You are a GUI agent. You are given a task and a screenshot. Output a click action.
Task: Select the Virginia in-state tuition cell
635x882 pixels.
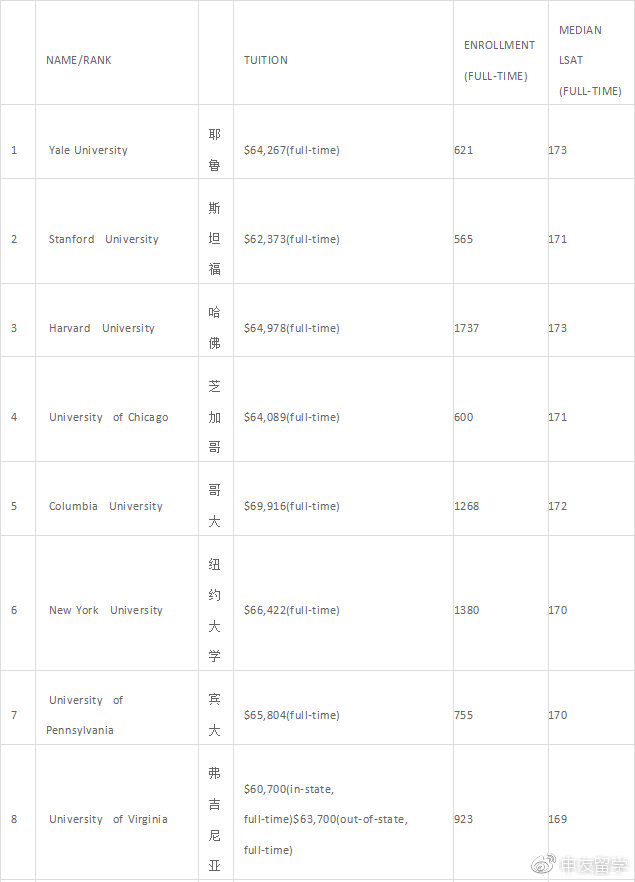343,812
